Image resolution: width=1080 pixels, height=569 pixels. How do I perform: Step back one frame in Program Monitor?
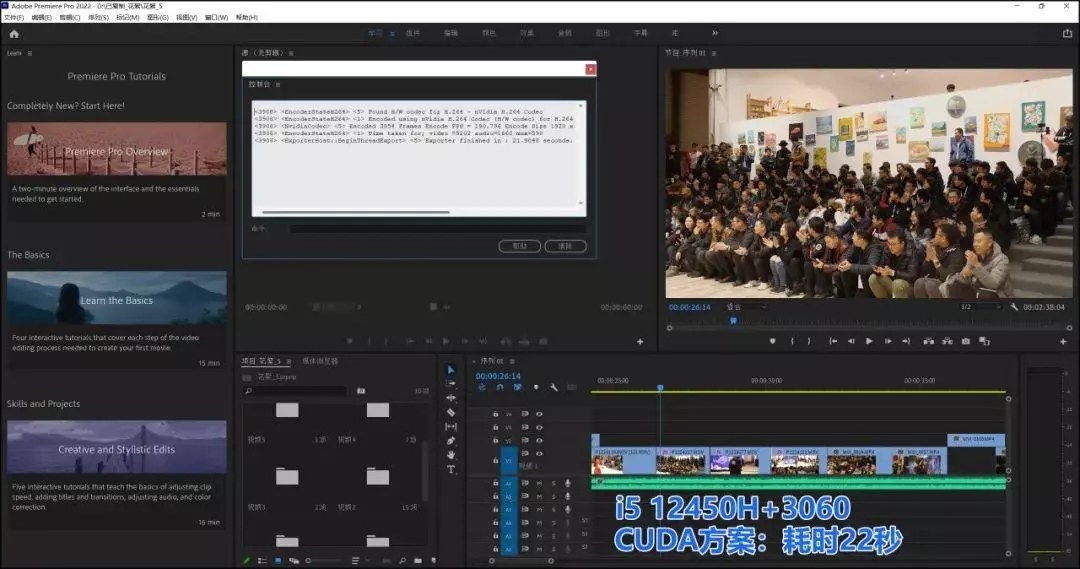(851, 341)
